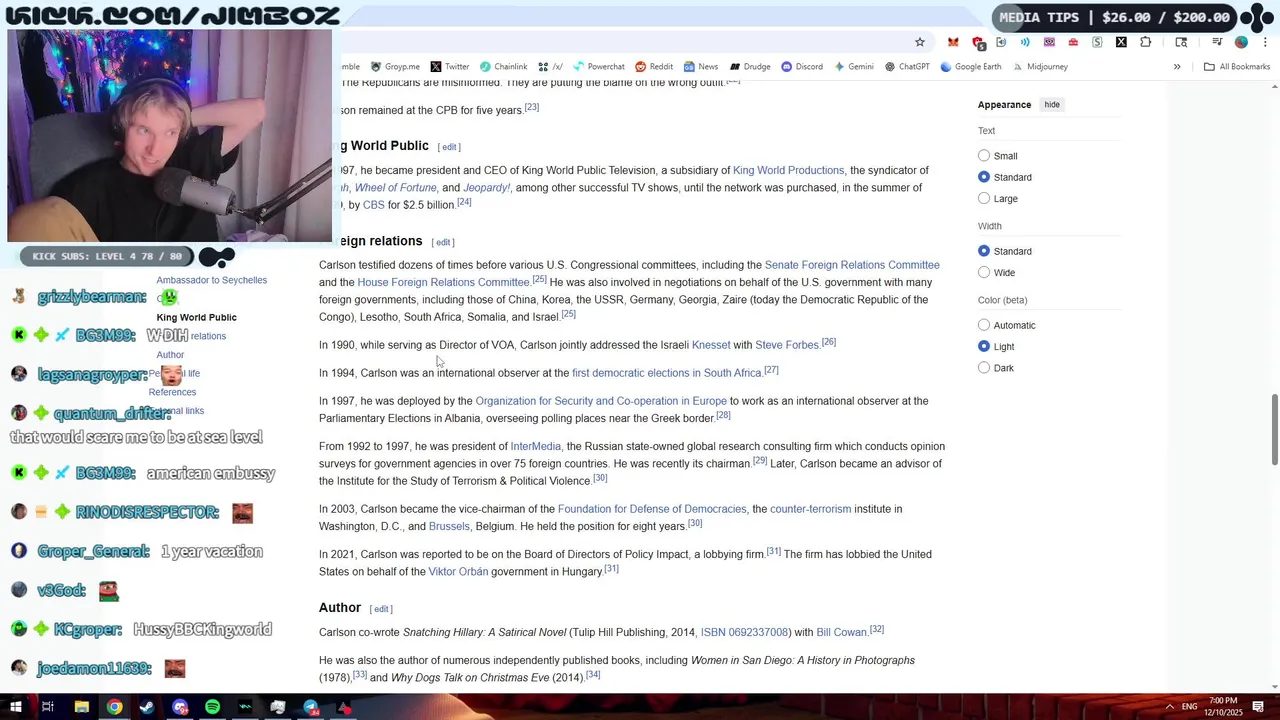The height and width of the screenshot is (720, 1280).
Task: Click the ENG language indicator
Action: click(x=1190, y=707)
